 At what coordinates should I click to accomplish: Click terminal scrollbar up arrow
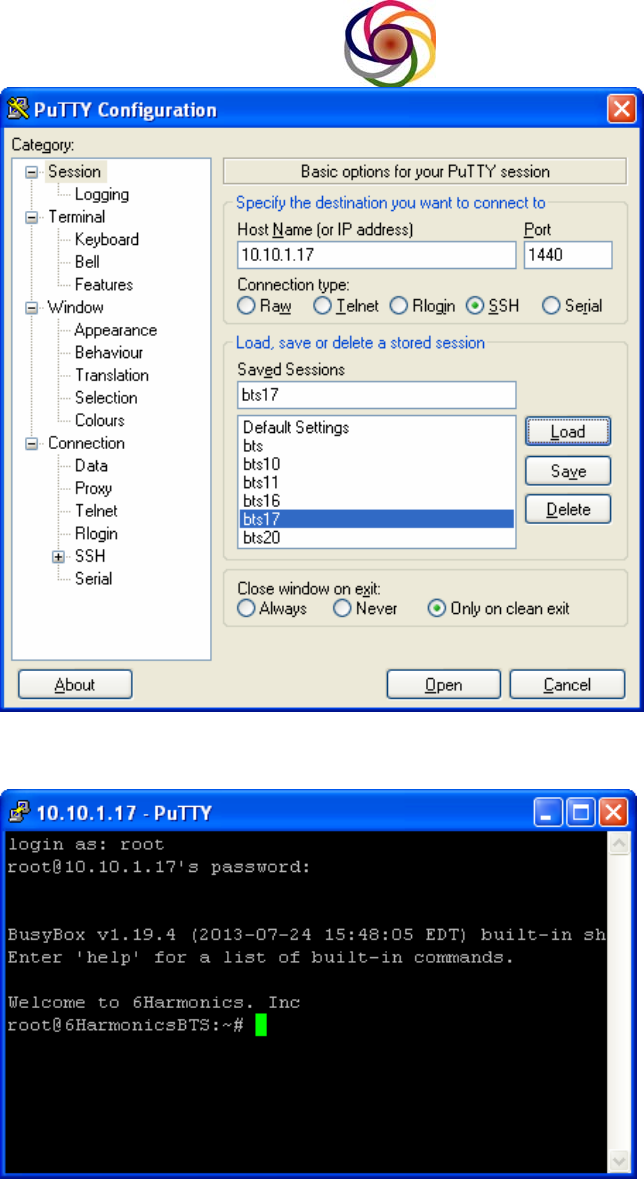click(x=619, y=844)
